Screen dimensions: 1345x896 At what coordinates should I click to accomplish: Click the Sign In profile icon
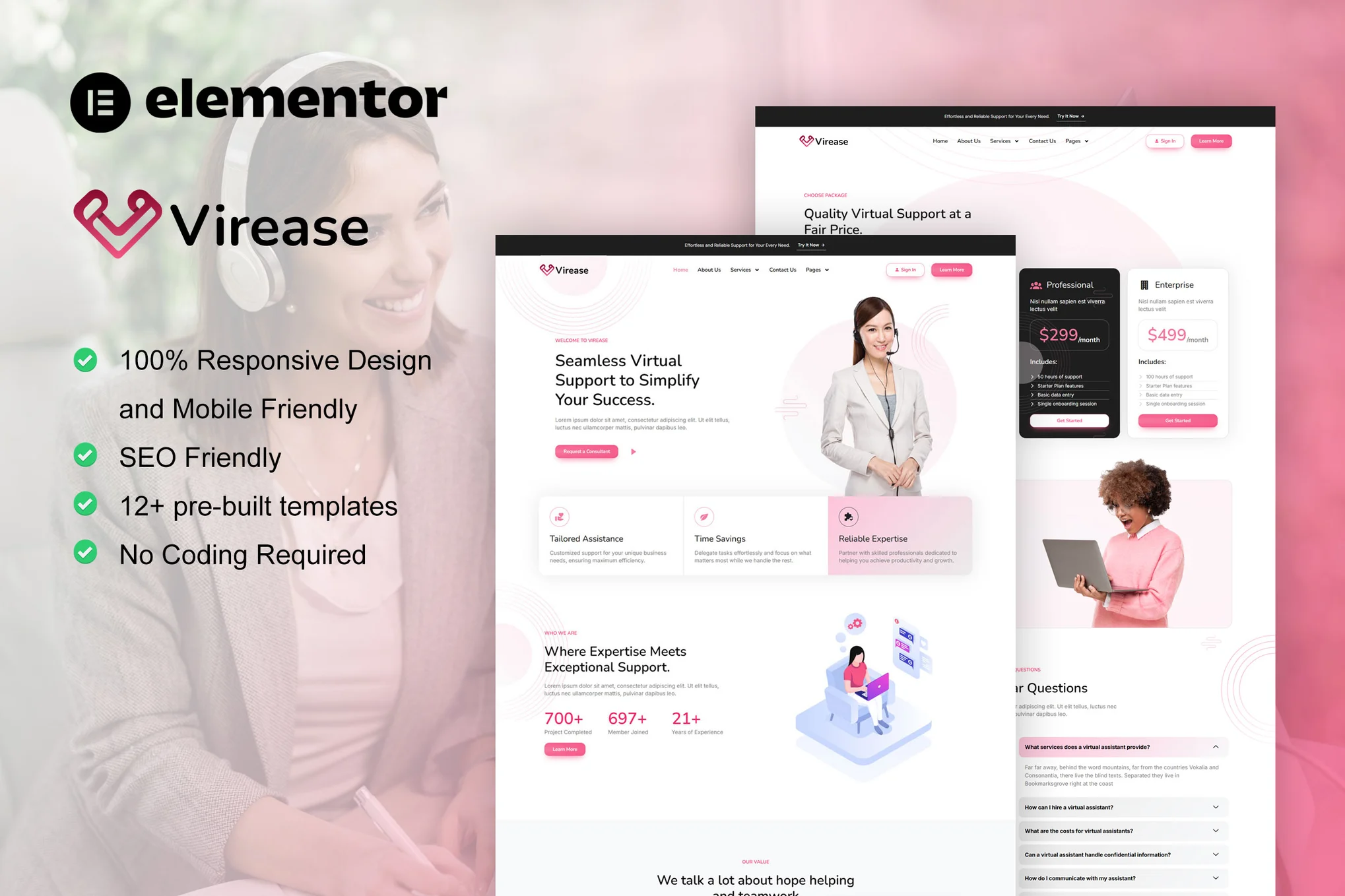point(893,269)
